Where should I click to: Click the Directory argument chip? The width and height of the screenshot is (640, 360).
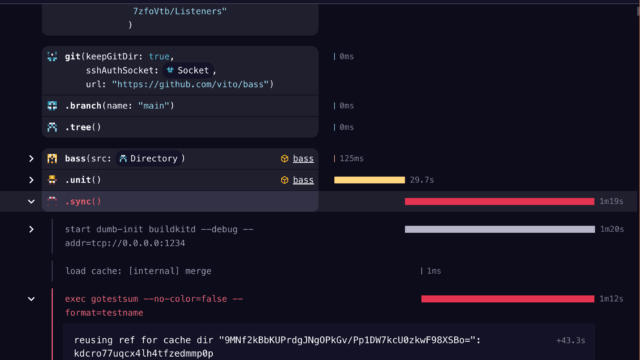[149, 158]
